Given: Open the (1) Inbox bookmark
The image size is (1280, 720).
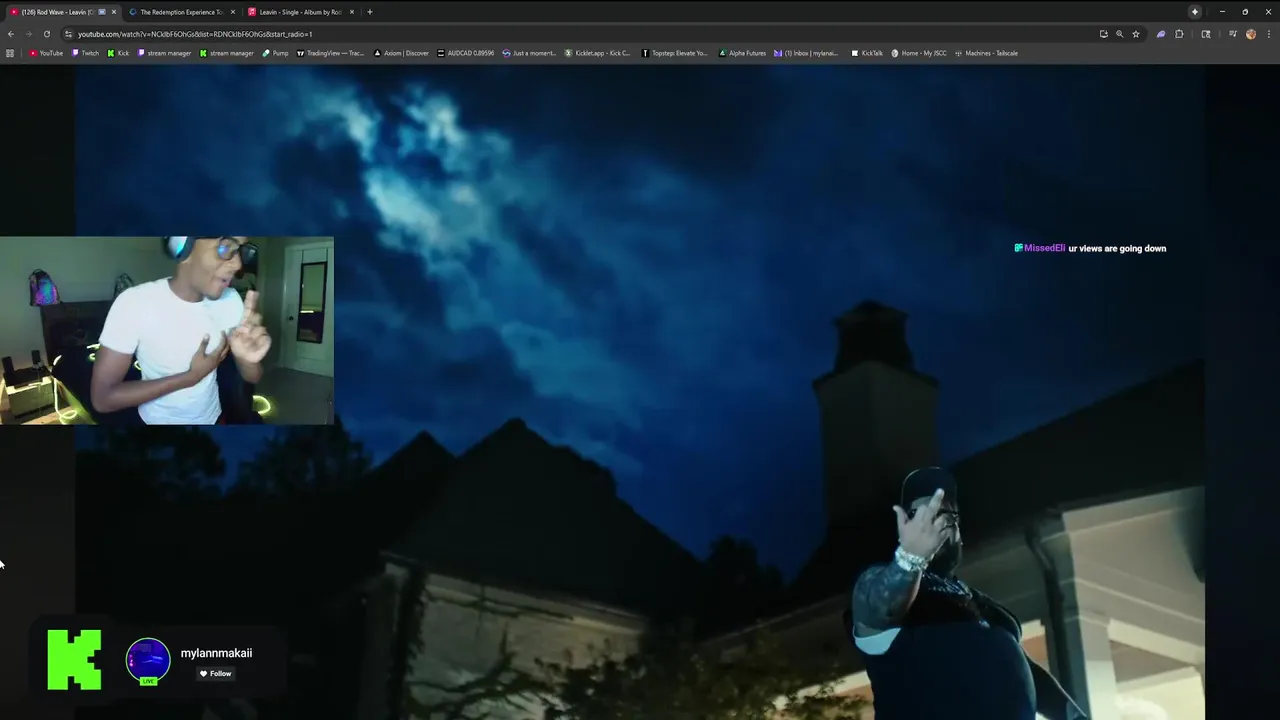Looking at the screenshot, I should 807,53.
